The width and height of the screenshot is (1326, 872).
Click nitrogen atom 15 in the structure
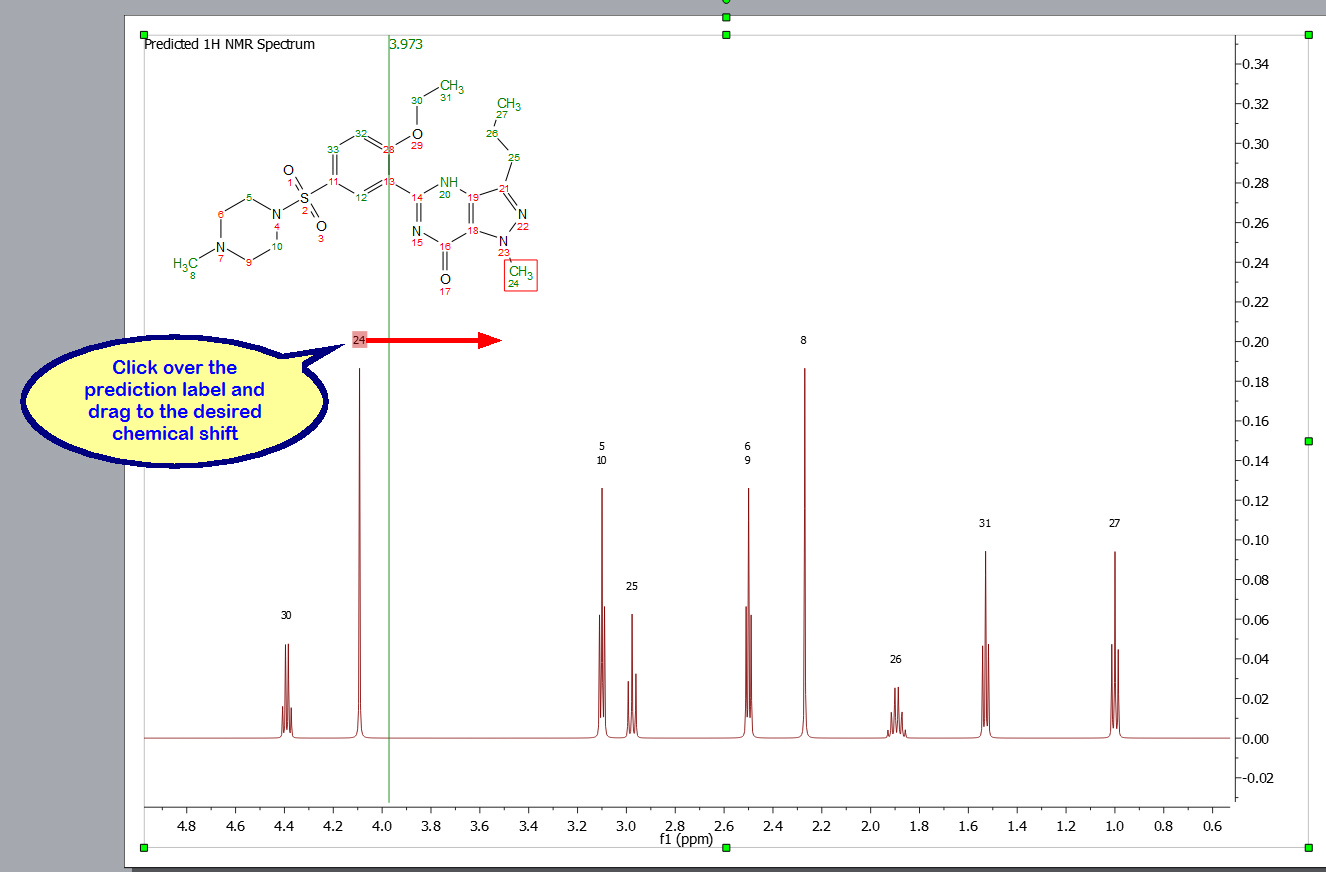click(x=417, y=234)
